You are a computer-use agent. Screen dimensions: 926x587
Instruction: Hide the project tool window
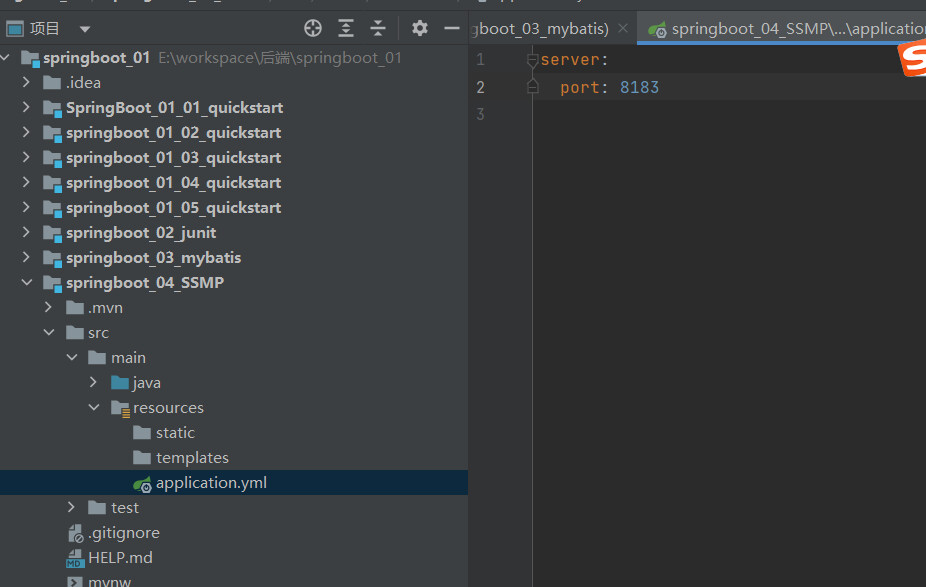point(452,28)
